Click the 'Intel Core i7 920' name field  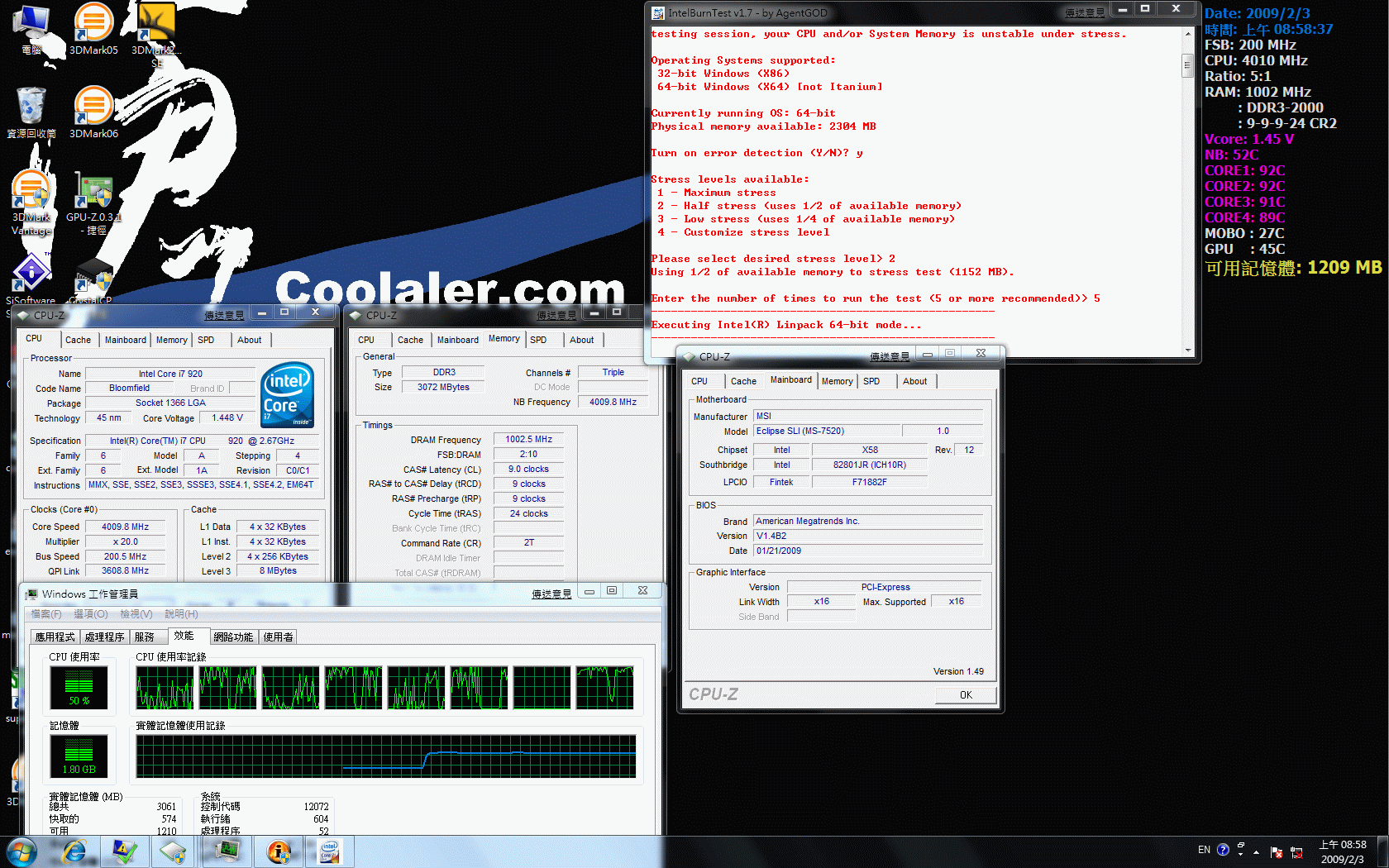[x=170, y=374]
